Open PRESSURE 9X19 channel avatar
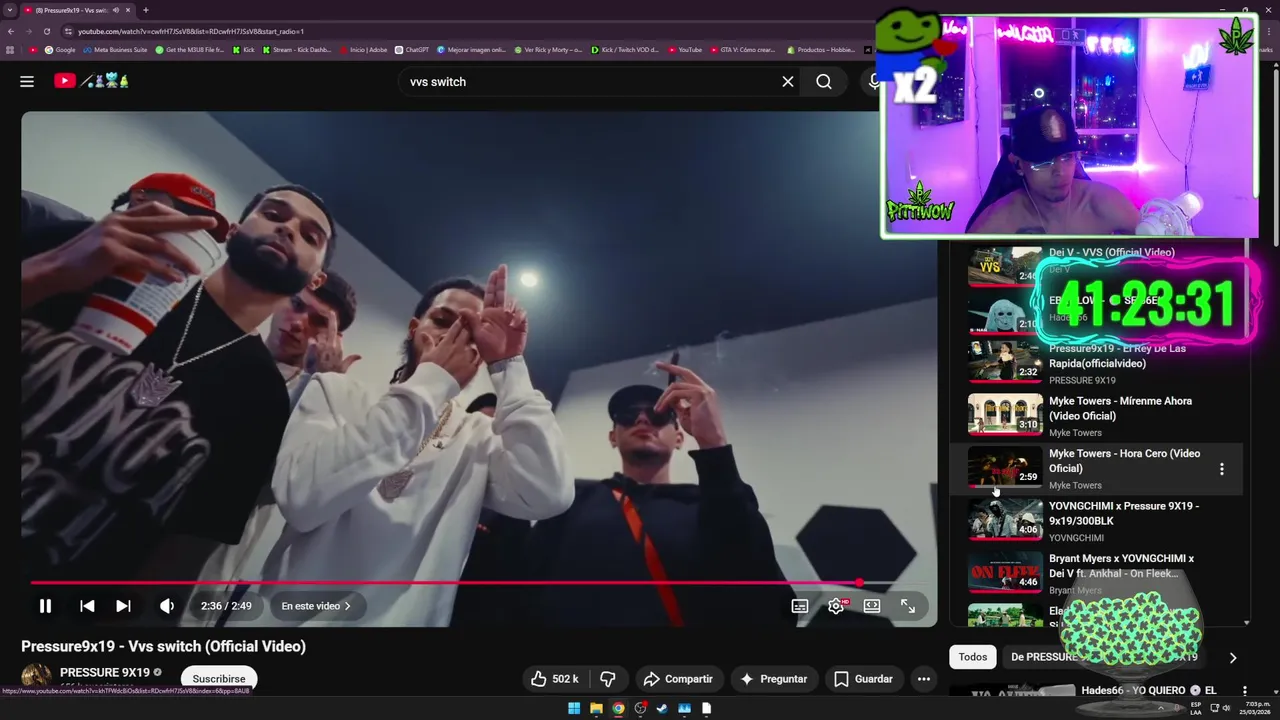Screen dimensions: 1280x720 [x=37, y=677]
